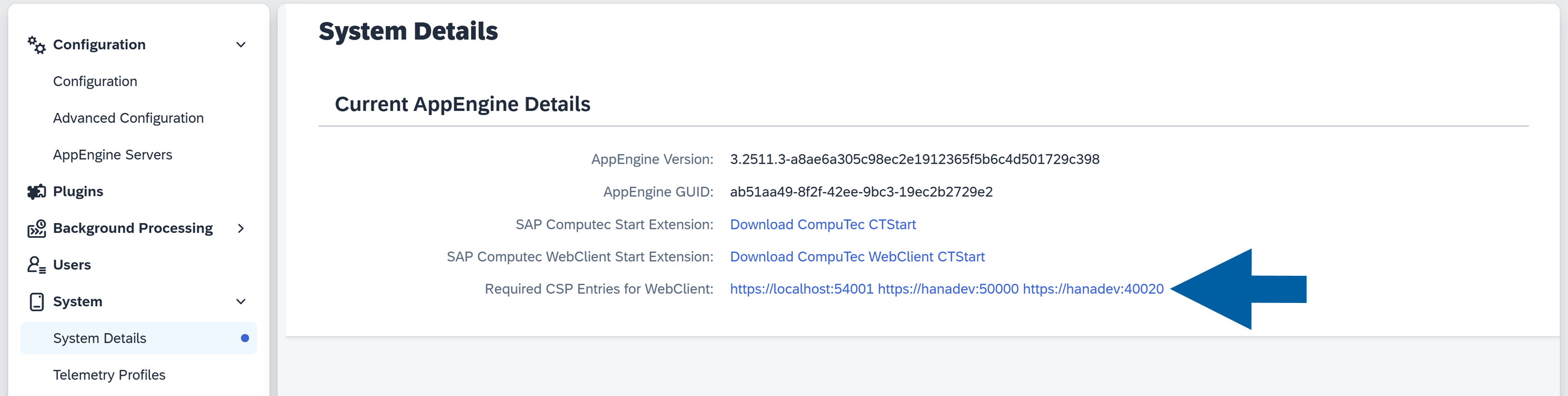Image resolution: width=1568 pixels, height=396 pixels.
Task: Click the Configuration gear icon
Action: 36,45
